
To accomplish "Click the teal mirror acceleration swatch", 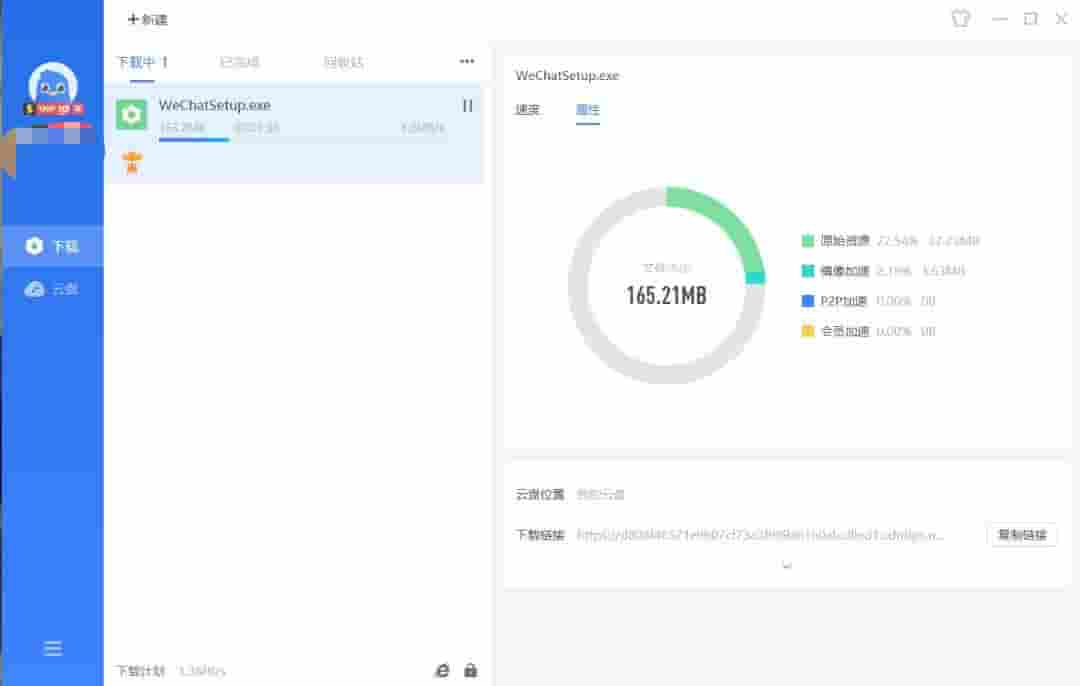I will tap(808, 271).
